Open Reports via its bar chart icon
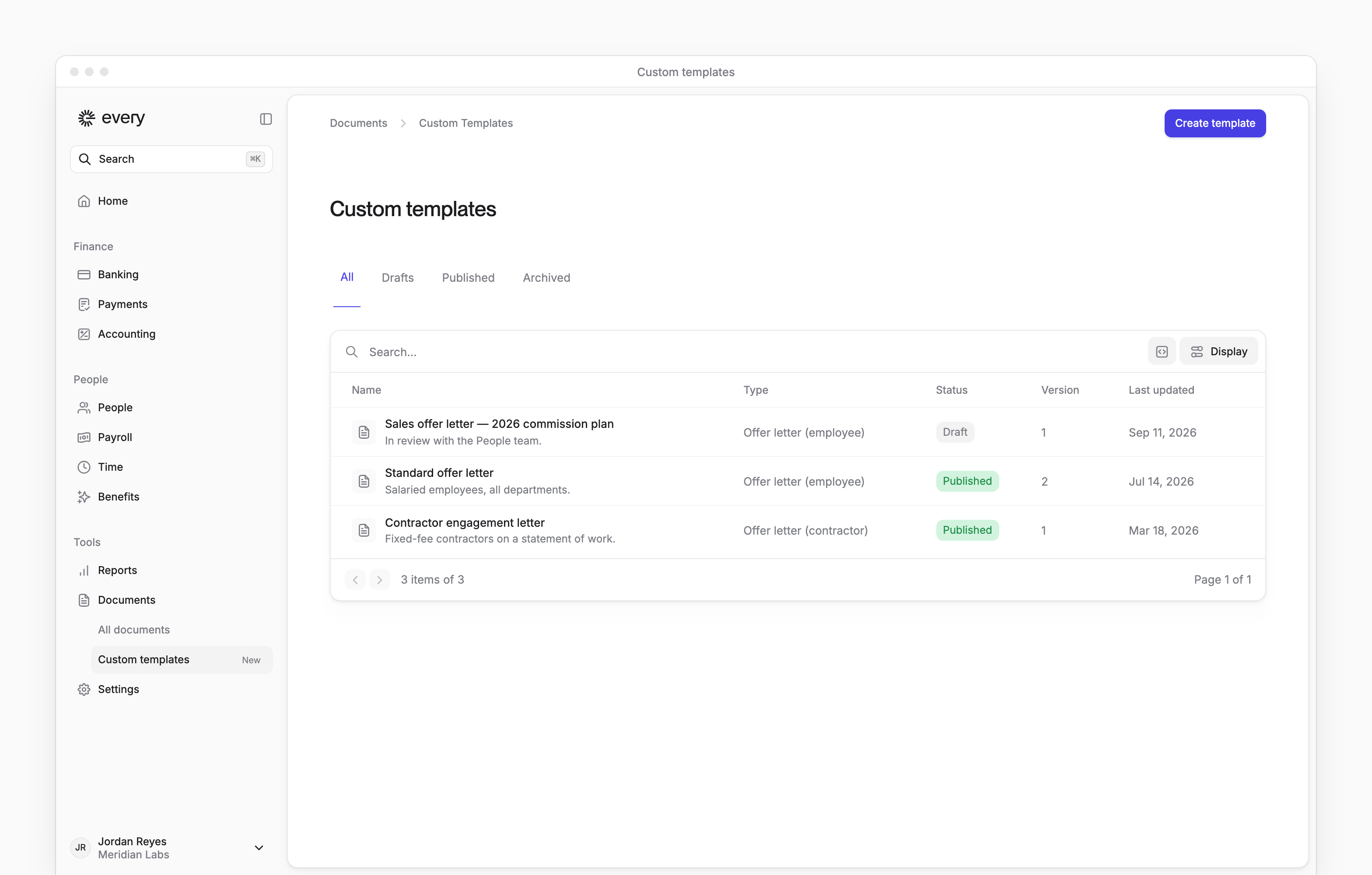 point(84,570)
